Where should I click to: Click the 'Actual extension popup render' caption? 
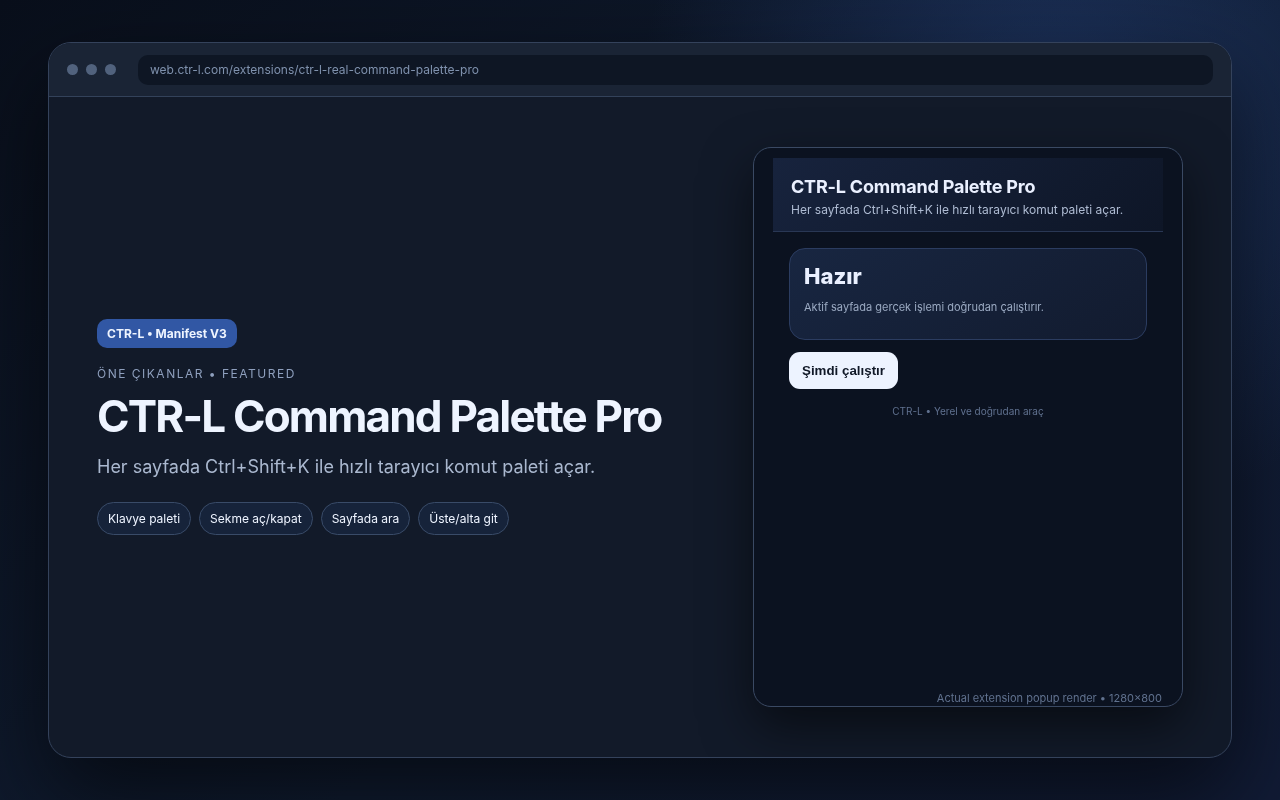tap(1049, 698)
